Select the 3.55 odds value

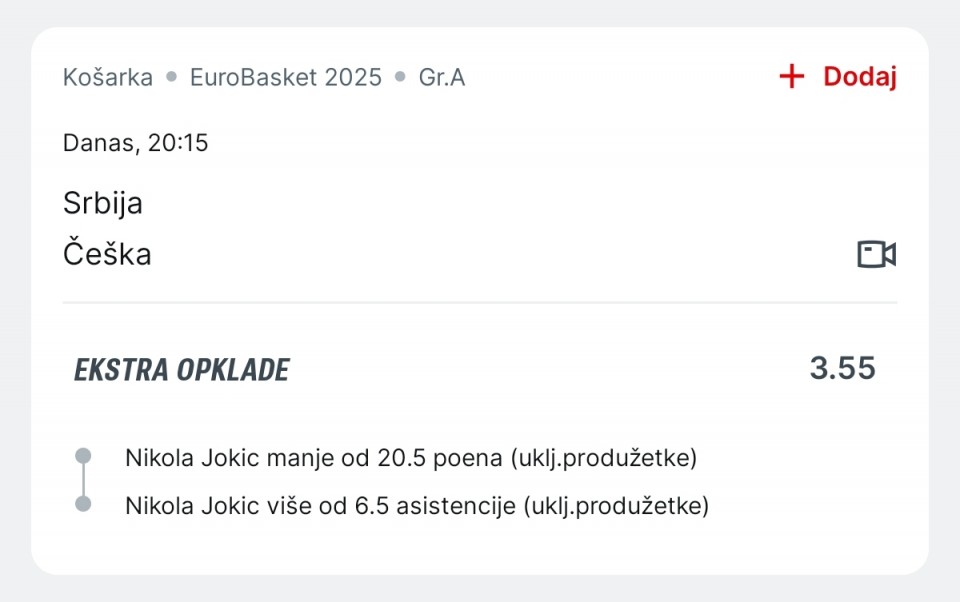click(x=842, y=368)
